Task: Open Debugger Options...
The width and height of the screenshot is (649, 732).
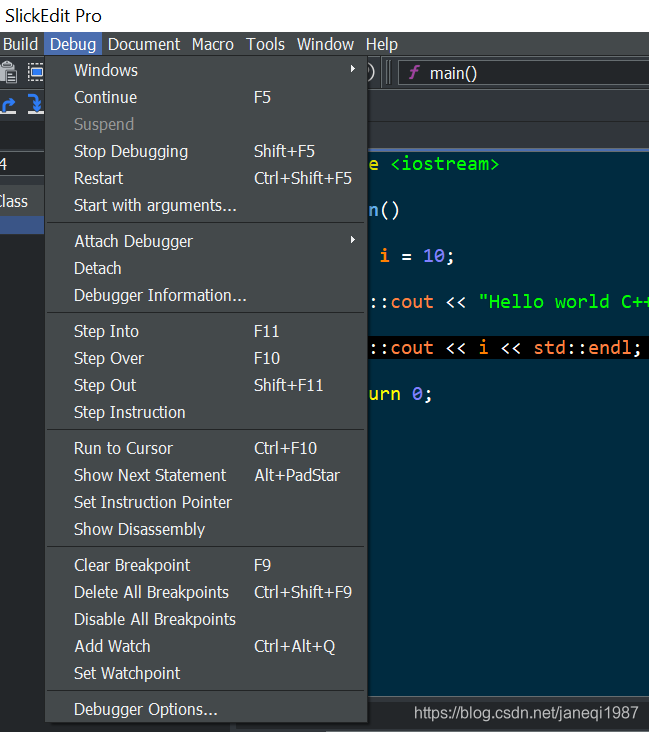Action: coord(205,710)
